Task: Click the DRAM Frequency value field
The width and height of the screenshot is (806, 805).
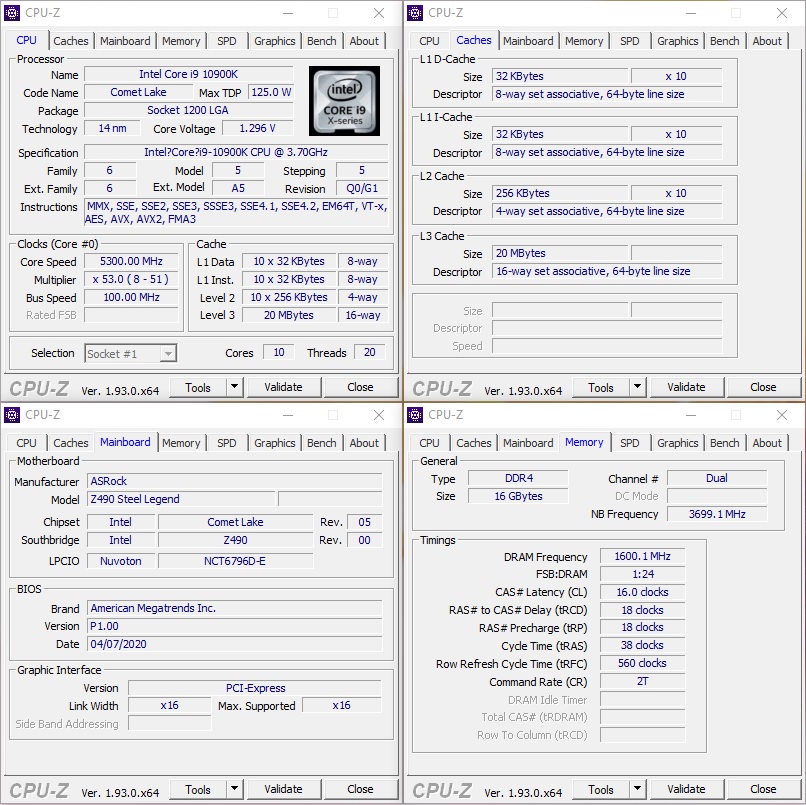Action: coord(640,557)
